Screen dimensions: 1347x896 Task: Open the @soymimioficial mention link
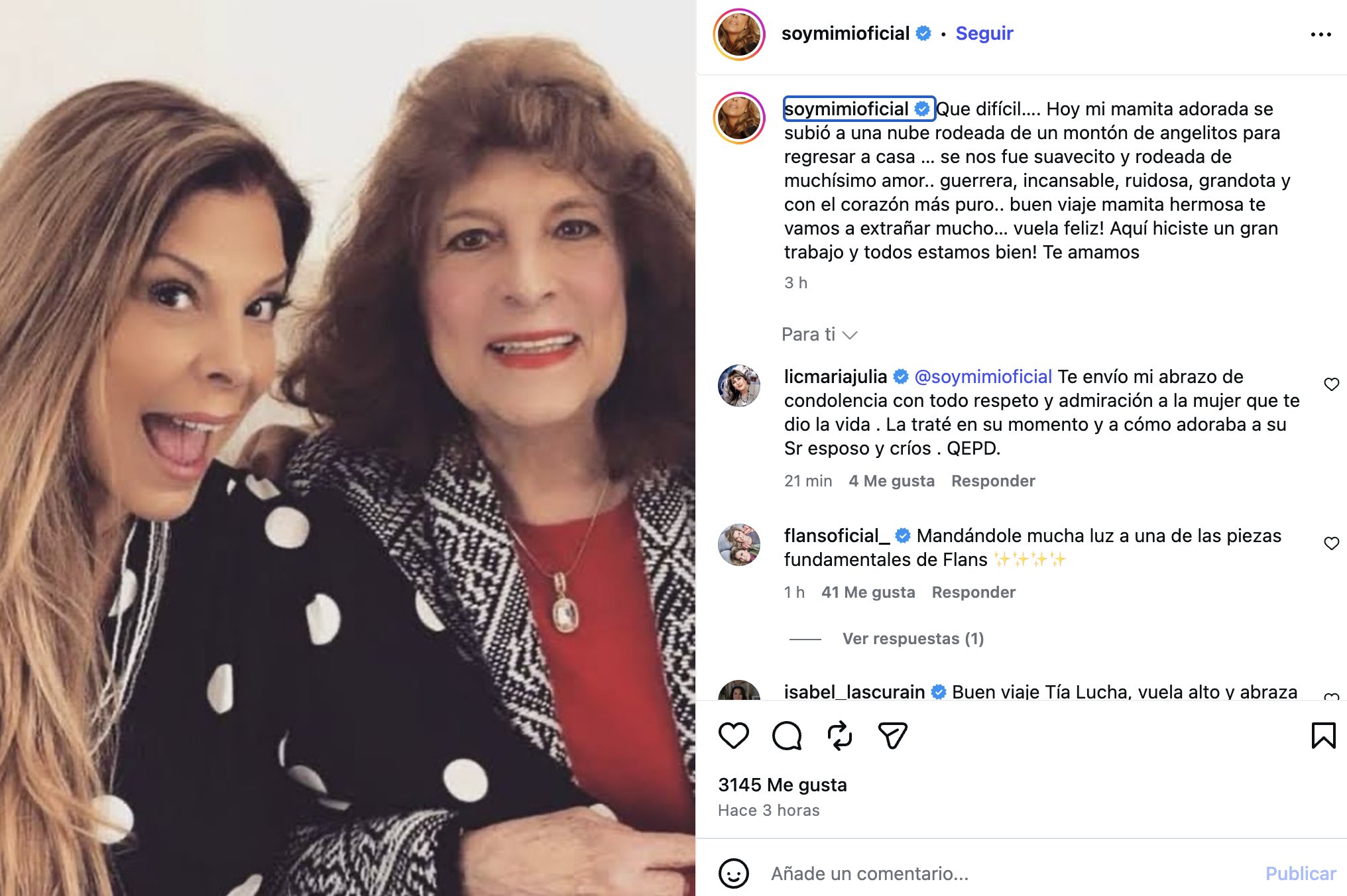click(982, 377)
